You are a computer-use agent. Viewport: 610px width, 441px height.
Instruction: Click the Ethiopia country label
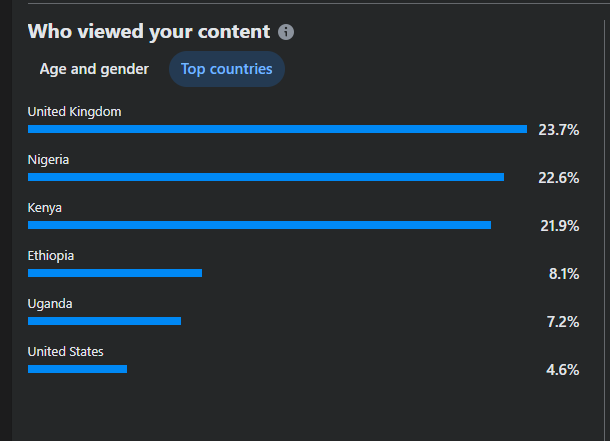click(x=51, y=256)
